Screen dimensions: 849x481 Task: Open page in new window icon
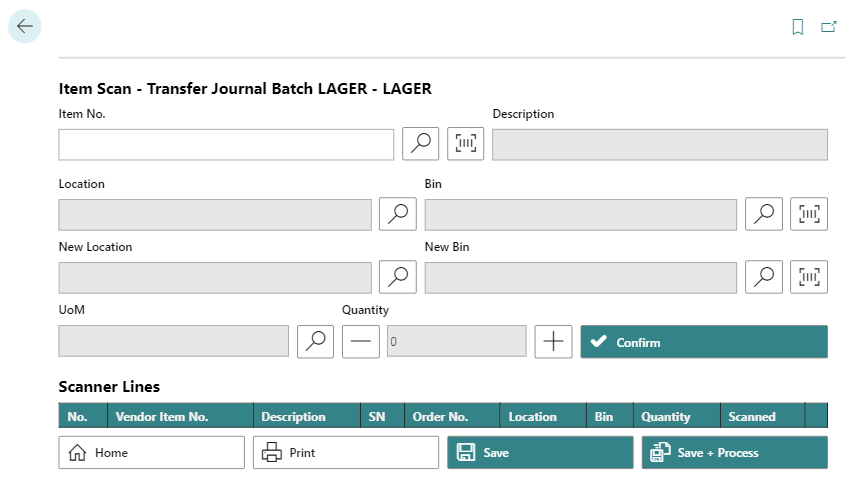(x=828, y=27)
